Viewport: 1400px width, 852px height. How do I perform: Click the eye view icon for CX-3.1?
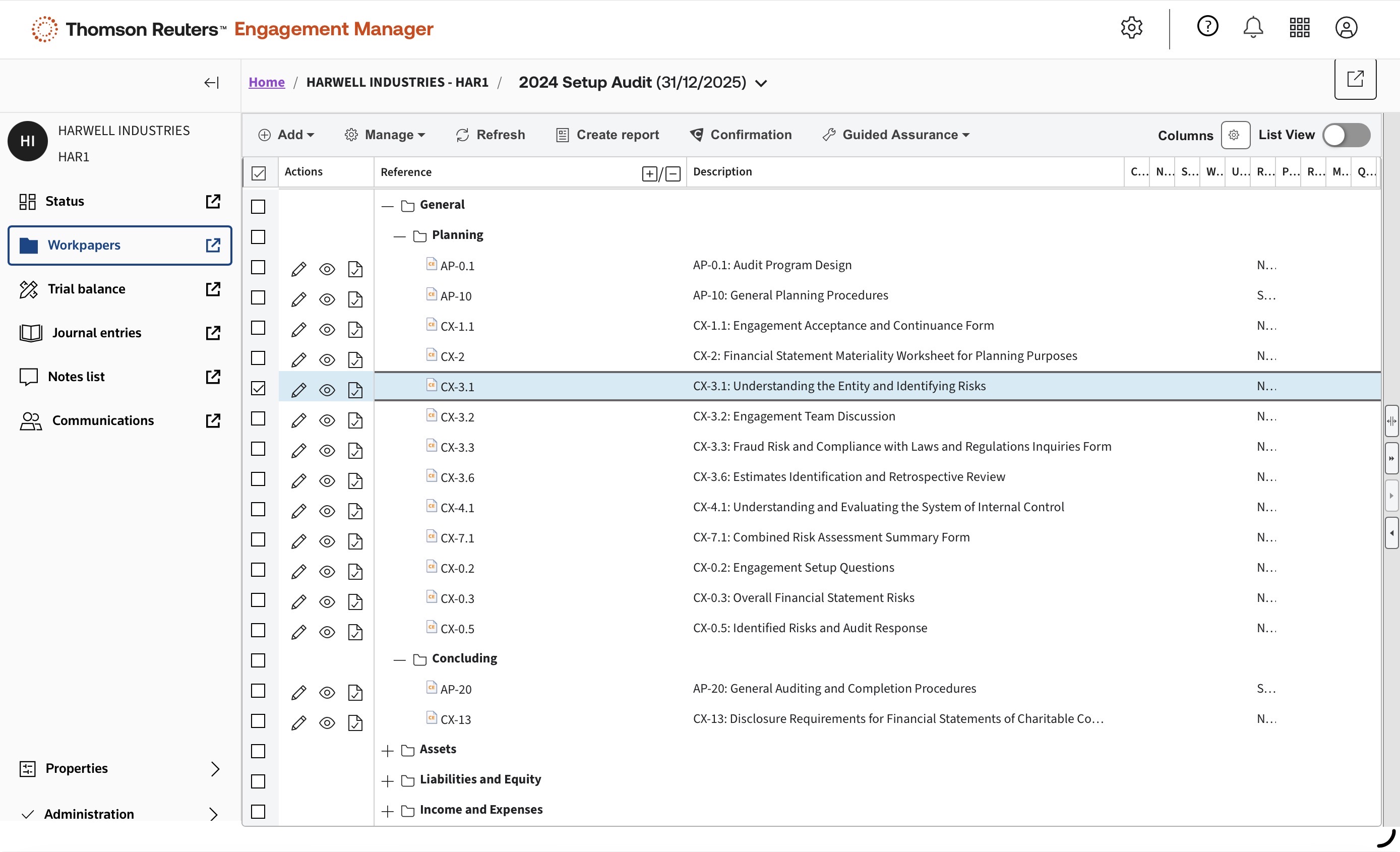(327, 390)
